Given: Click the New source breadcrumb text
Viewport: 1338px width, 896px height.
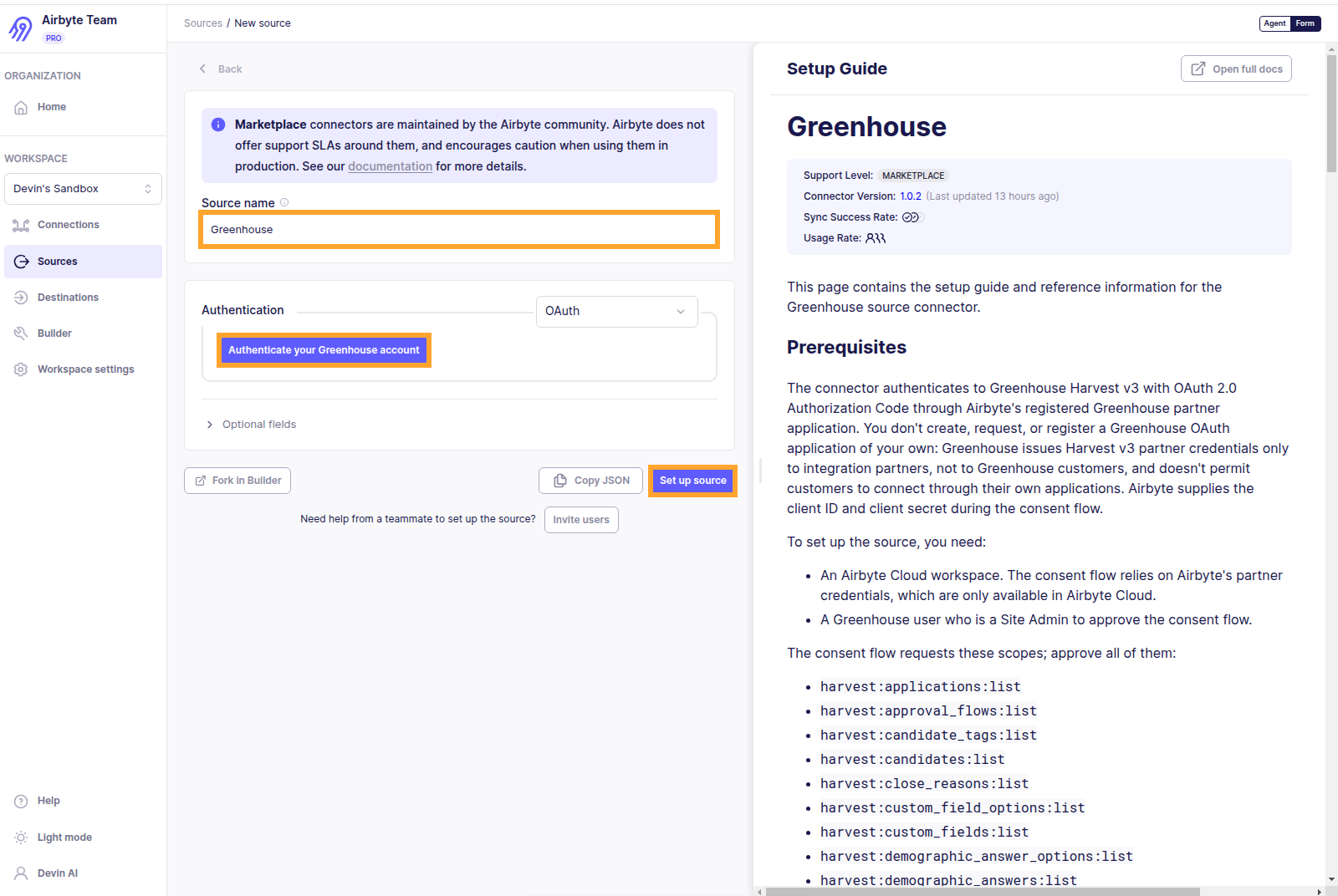Looking at the screenshot, I should pyautogui.click(x=263, y=23).
